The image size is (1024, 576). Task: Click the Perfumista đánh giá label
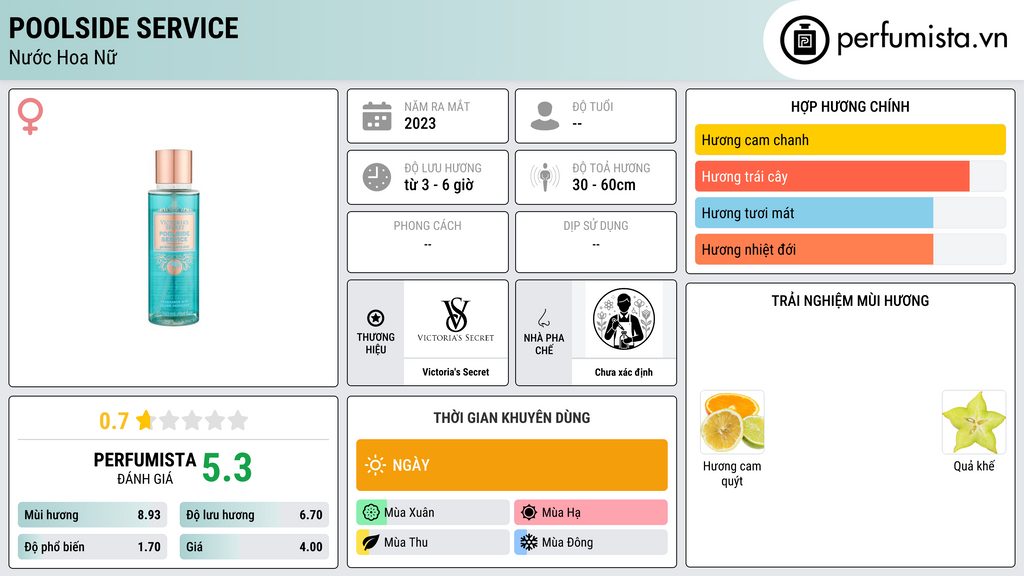pyautogui.click(x=145, y=468)
